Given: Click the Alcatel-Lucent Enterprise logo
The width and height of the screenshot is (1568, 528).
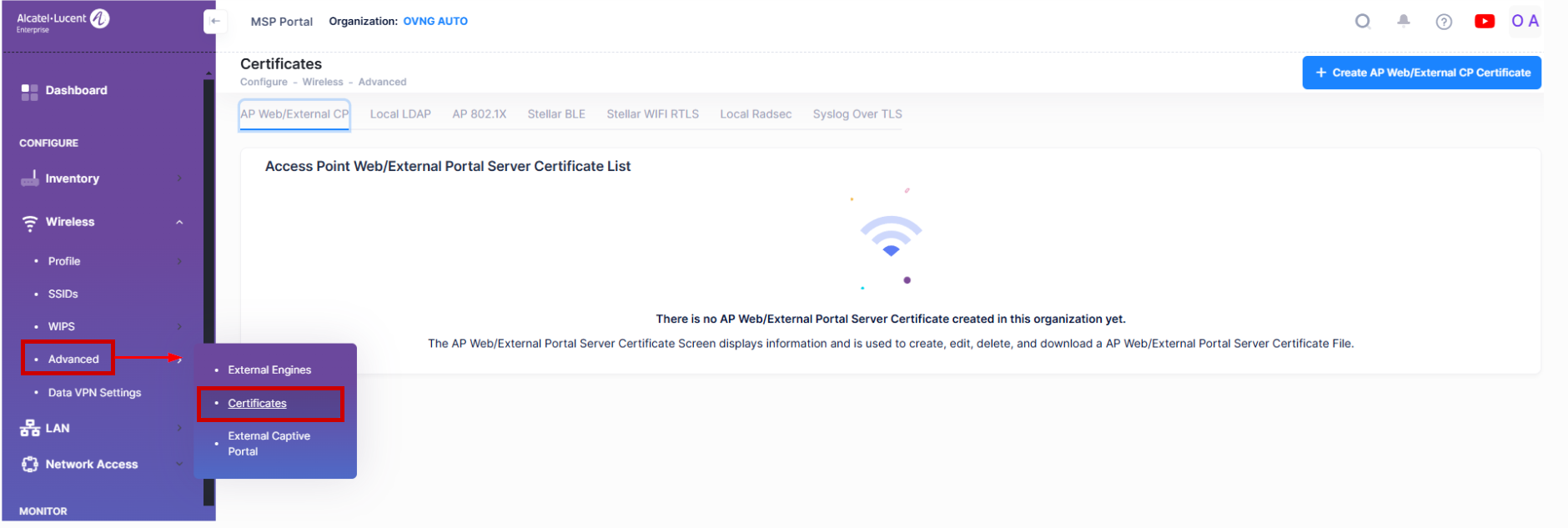Looking at the screenshot, I should tap(63, 22).
